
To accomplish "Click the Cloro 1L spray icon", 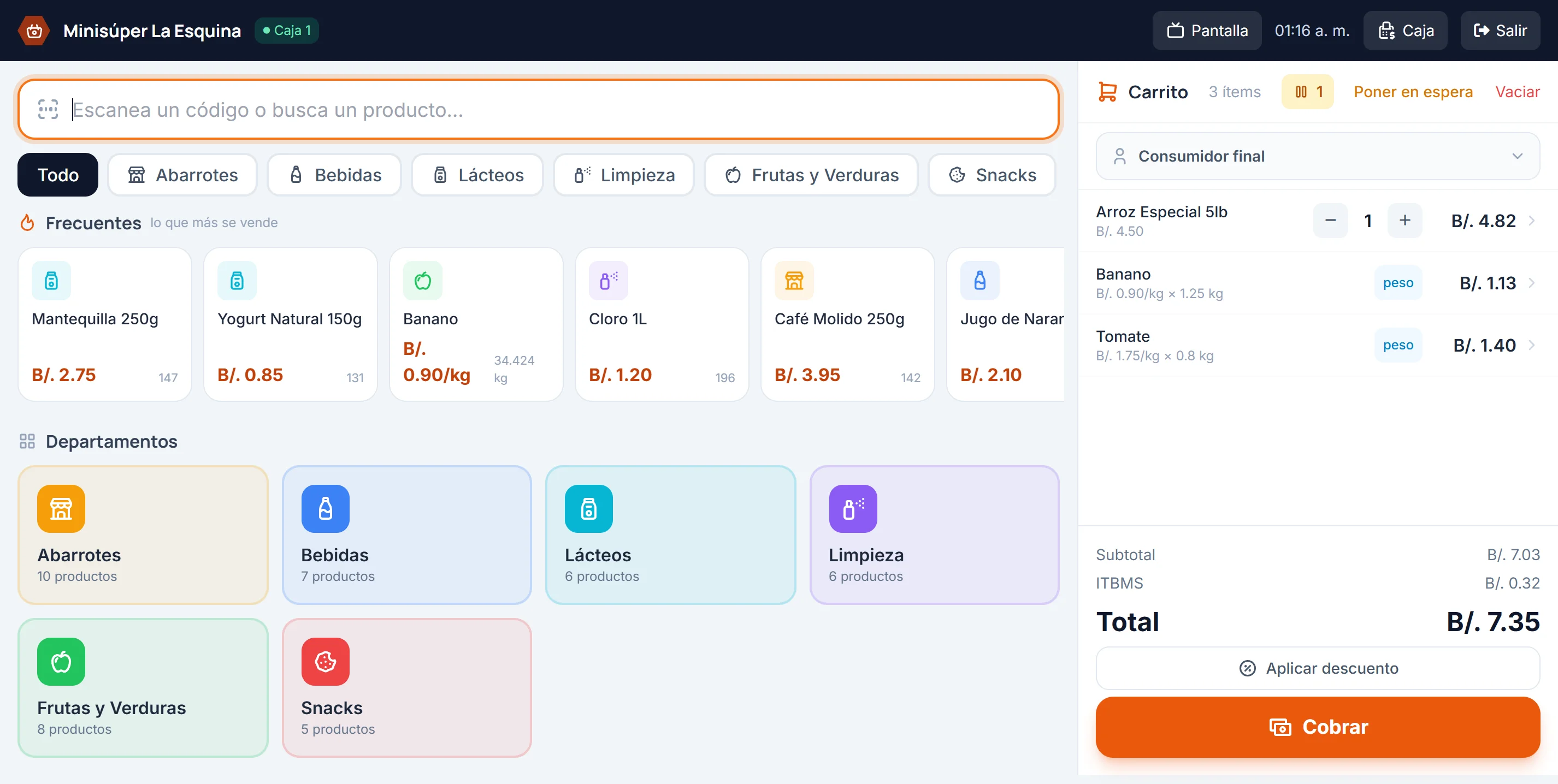I will click(609, 281).
